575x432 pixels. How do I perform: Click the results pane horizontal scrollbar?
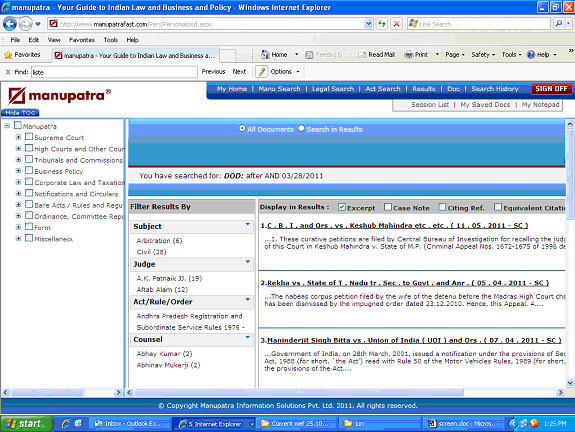click(299, 392)
